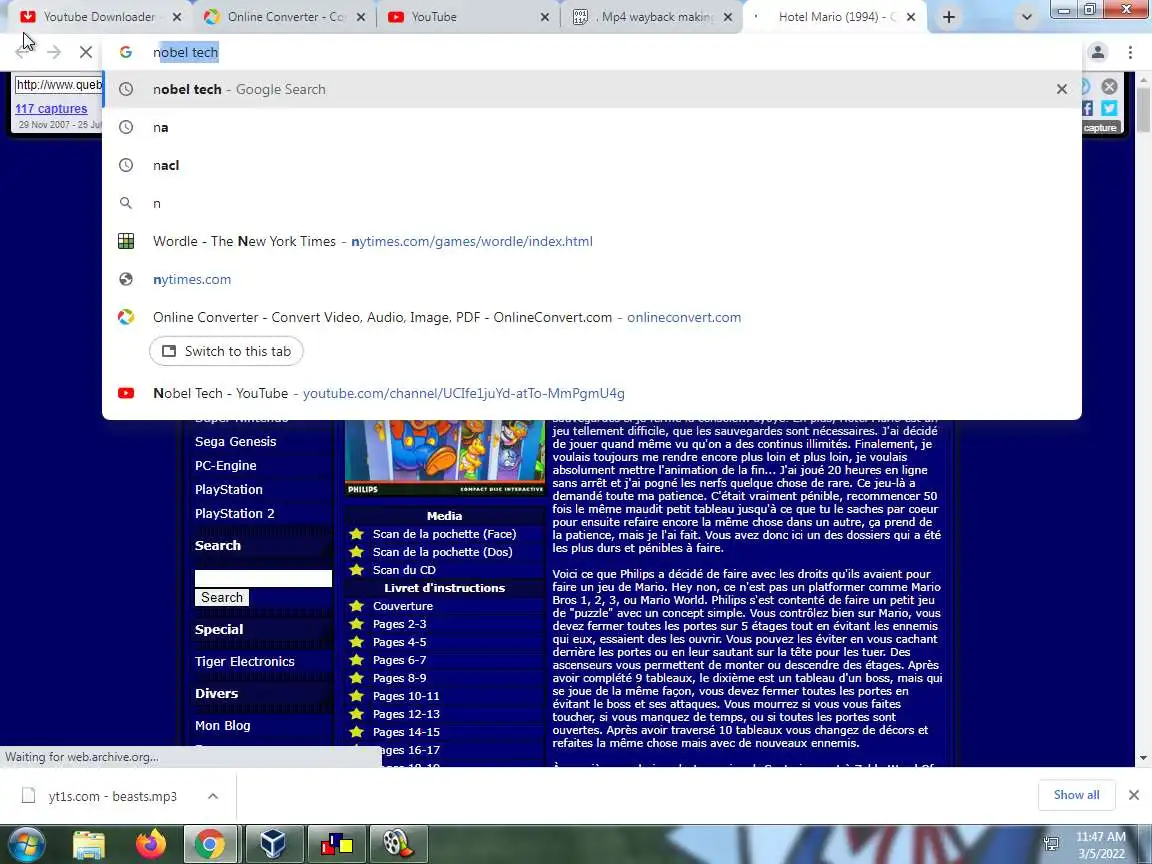This screenshot has height=864, width=1152.
Task: Open Sega Genesis sidebar link
Action: 235,442
